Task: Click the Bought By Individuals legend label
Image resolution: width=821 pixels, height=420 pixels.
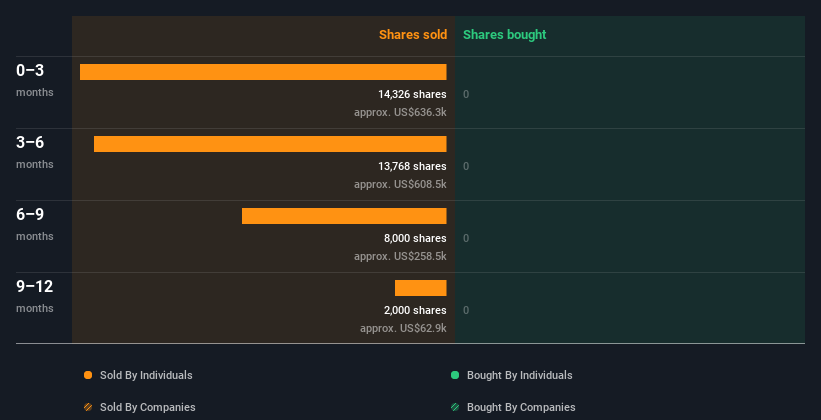Action: pos(519,375)
